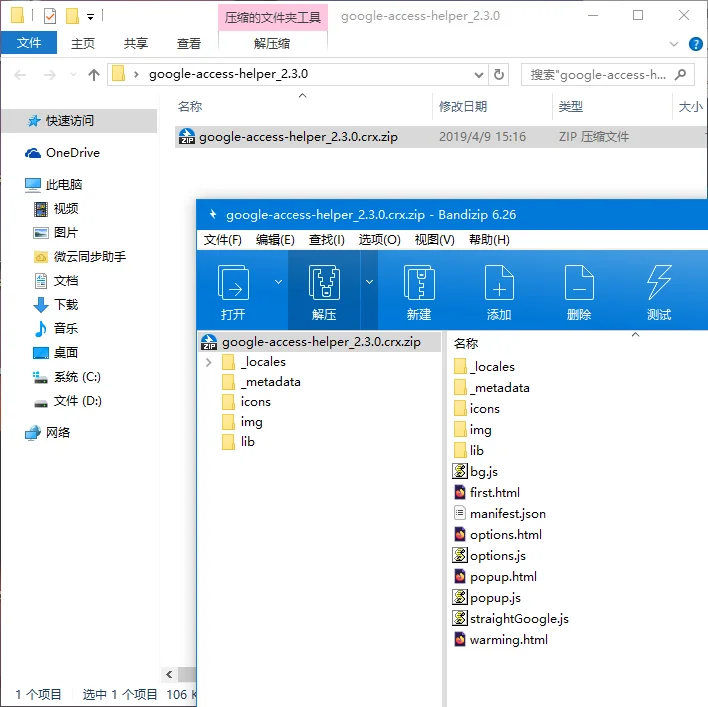Open the 帮助(H) menu in Bandizip

[x=489, y=240]
